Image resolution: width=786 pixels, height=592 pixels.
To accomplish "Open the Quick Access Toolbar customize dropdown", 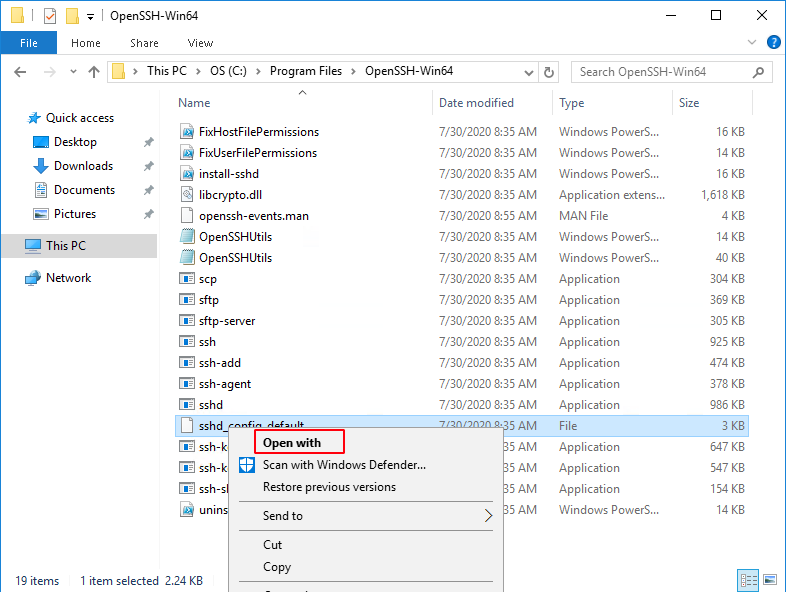I will tap(91, 16).
